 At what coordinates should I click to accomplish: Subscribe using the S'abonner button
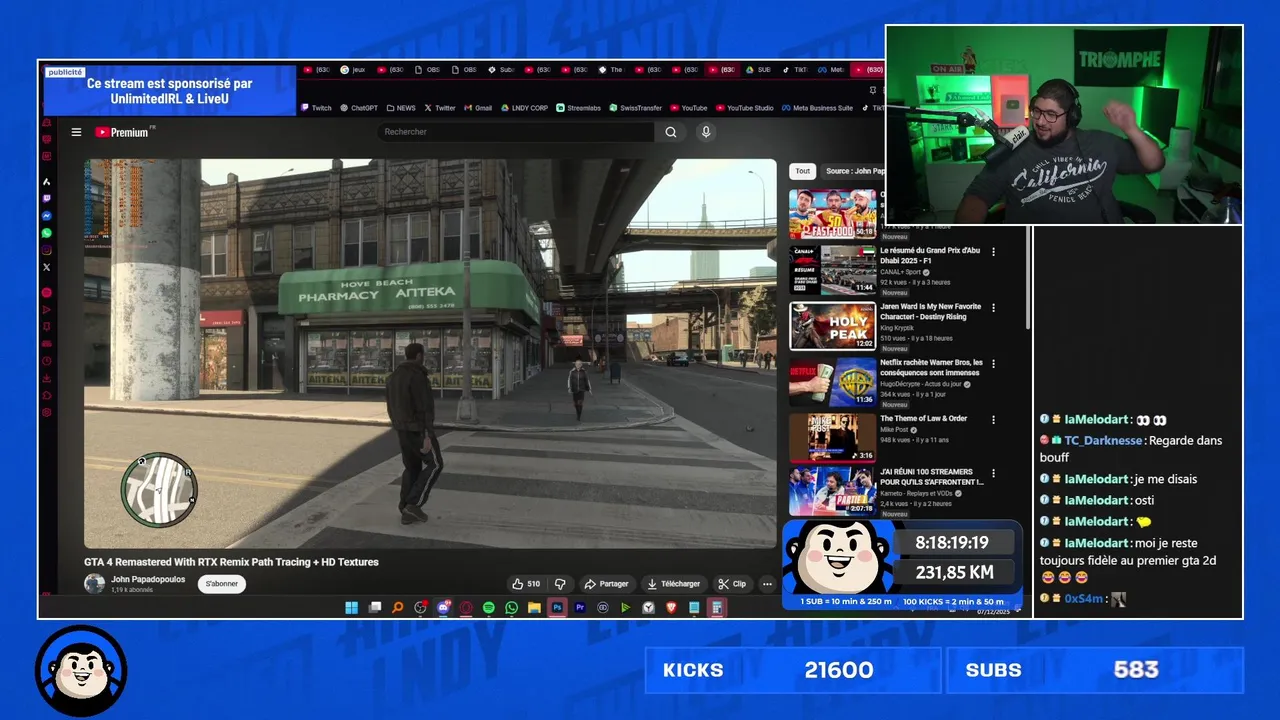[222, 584]
